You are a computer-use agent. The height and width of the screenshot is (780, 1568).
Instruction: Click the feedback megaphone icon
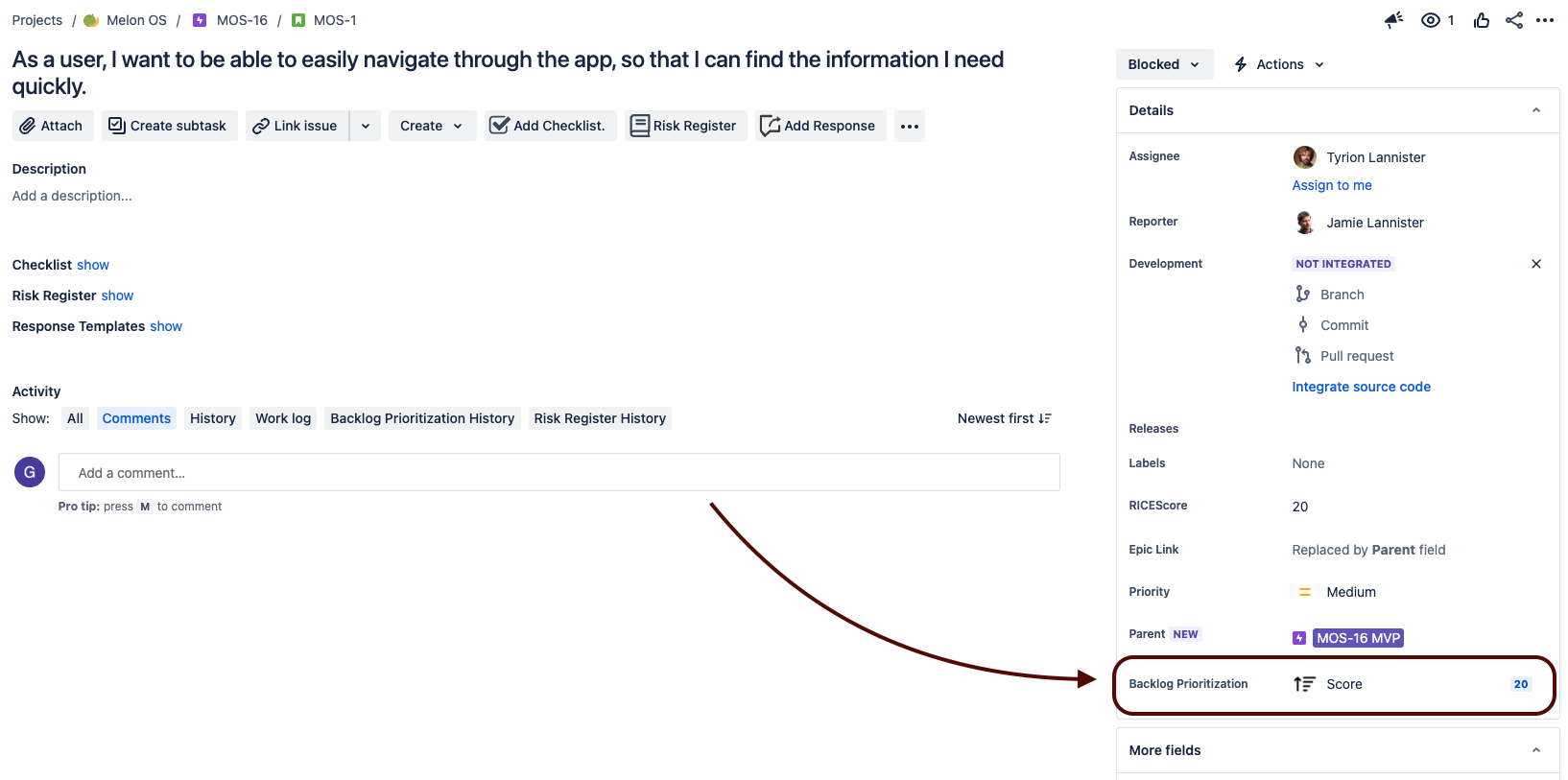pos(1393,20)
